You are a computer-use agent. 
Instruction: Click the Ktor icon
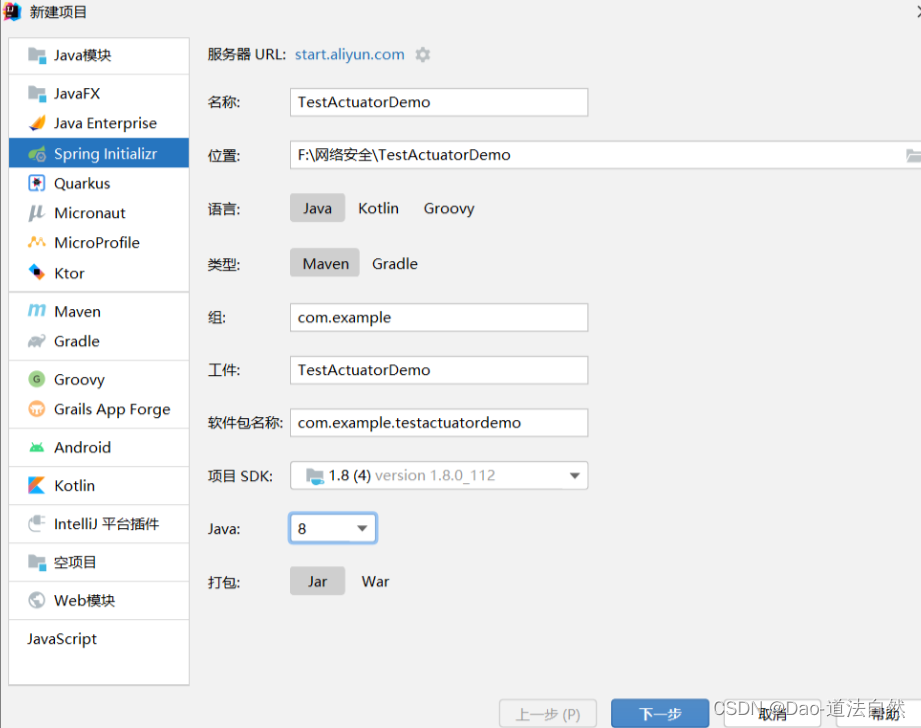pos(37,273)
